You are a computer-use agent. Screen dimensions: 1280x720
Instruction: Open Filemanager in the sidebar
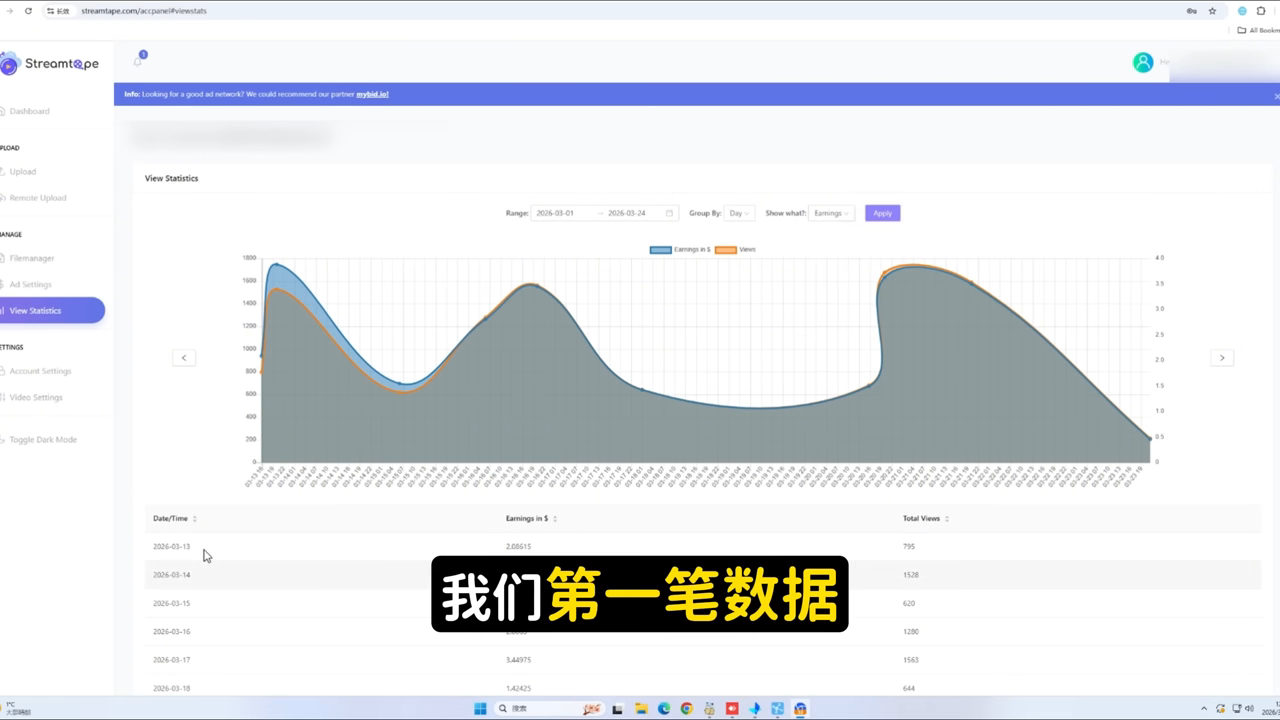click(32, 258)
